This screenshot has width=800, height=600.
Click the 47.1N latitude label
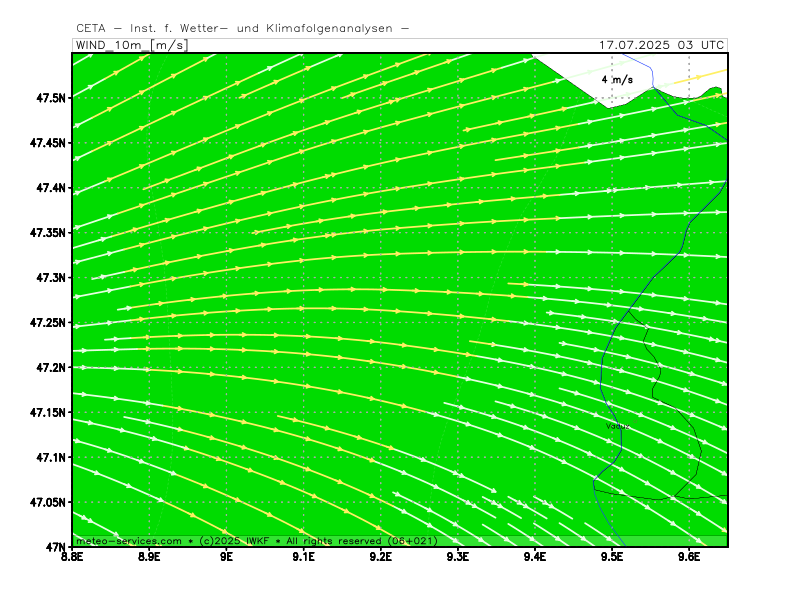click(51, 457)
